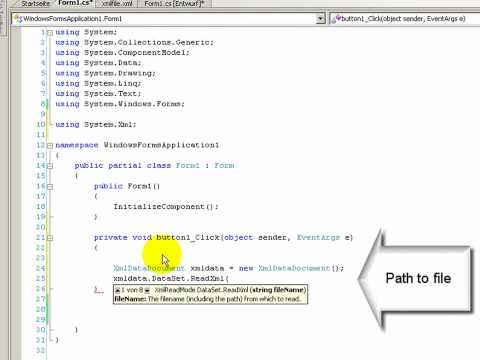Click the 'using System.Windows.Forms;' line
The width and height of the screenshot is (480, 360).
[120, 104]
